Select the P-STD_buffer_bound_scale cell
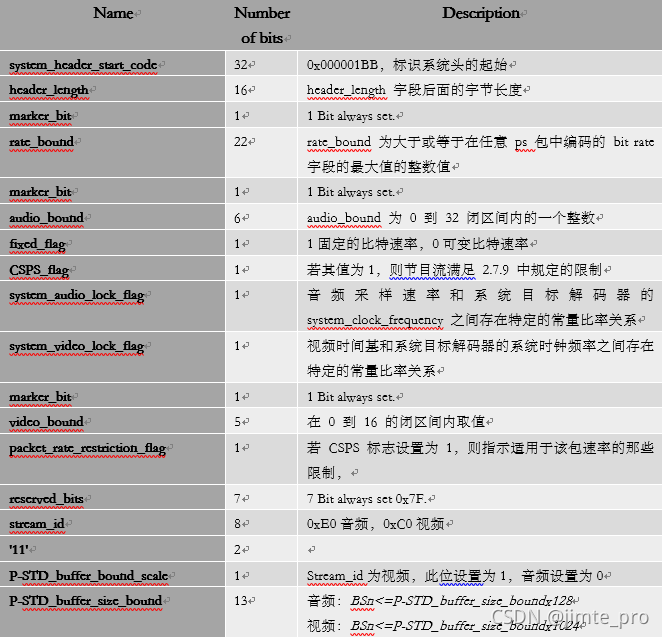The width and height of the screenshot is (664, 638). (112, 575)
